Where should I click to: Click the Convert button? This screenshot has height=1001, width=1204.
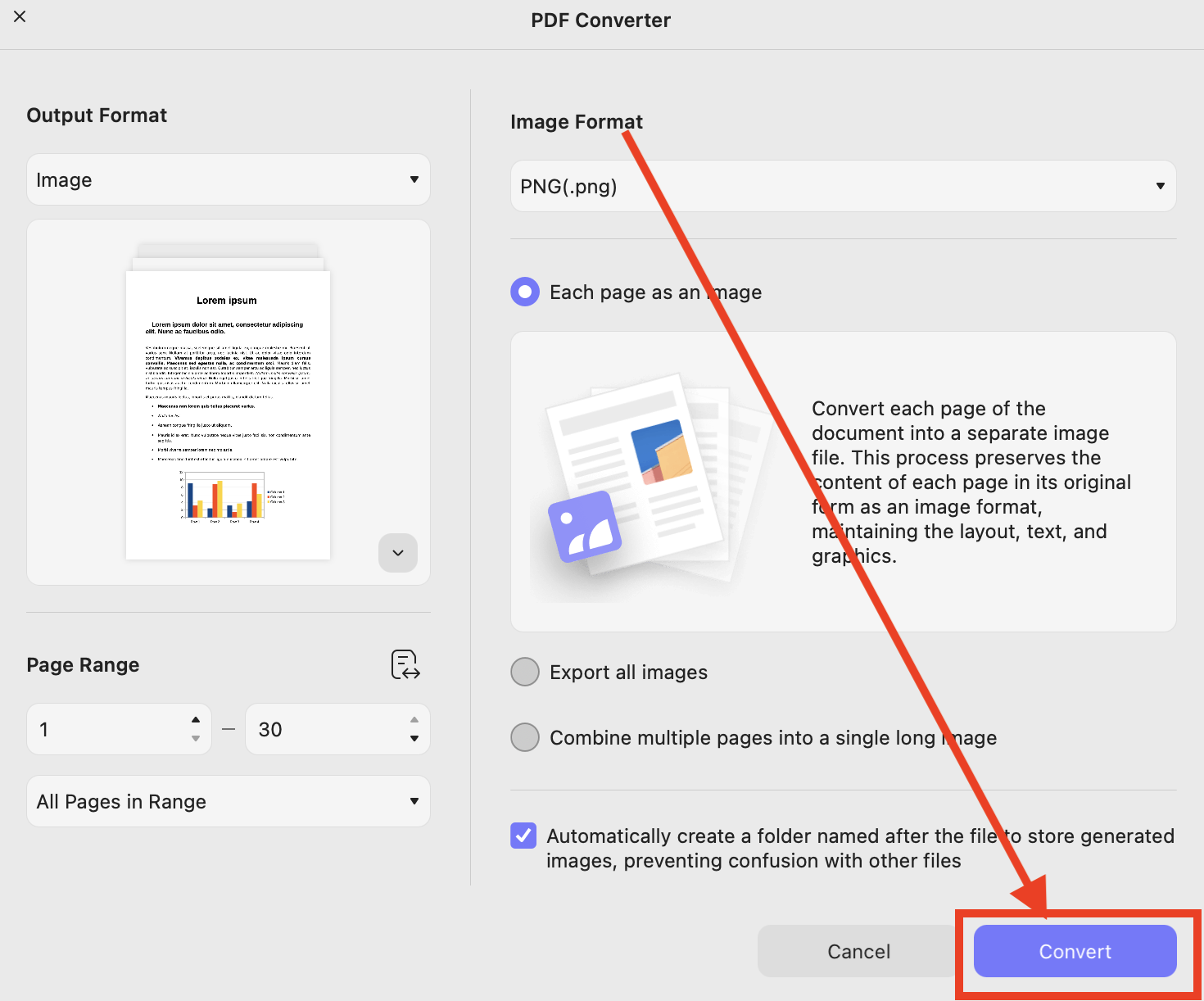tap(1075, 951)
